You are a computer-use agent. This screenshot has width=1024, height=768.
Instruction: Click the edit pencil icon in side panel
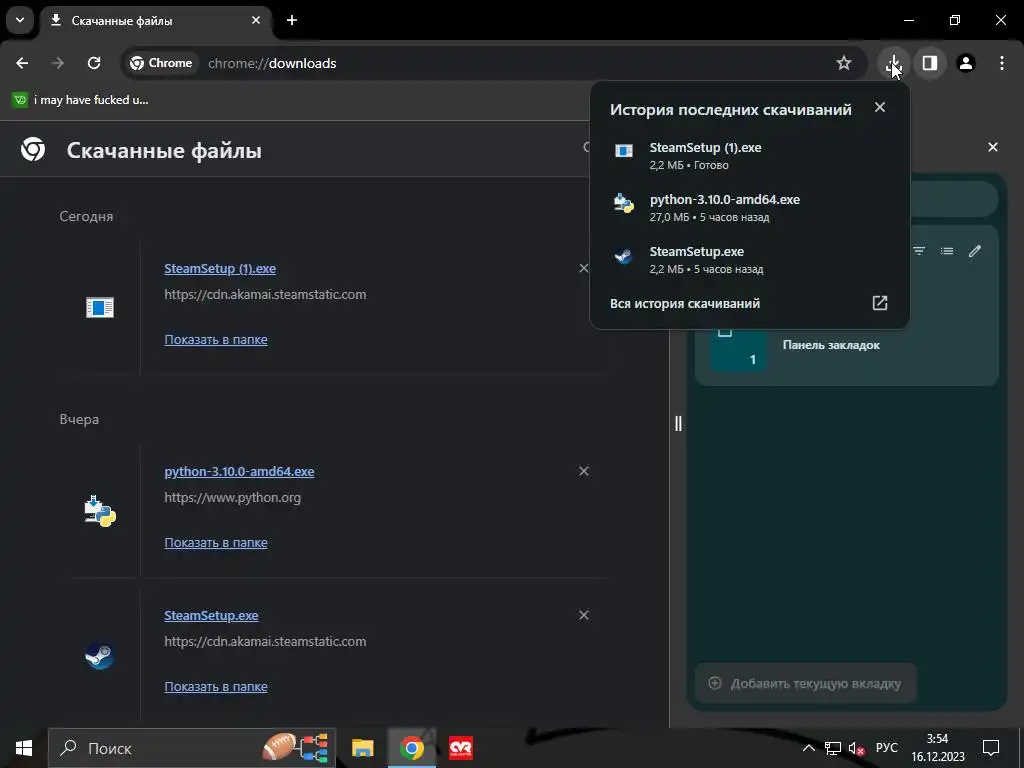pyautogui.click(x=974, y=251)
